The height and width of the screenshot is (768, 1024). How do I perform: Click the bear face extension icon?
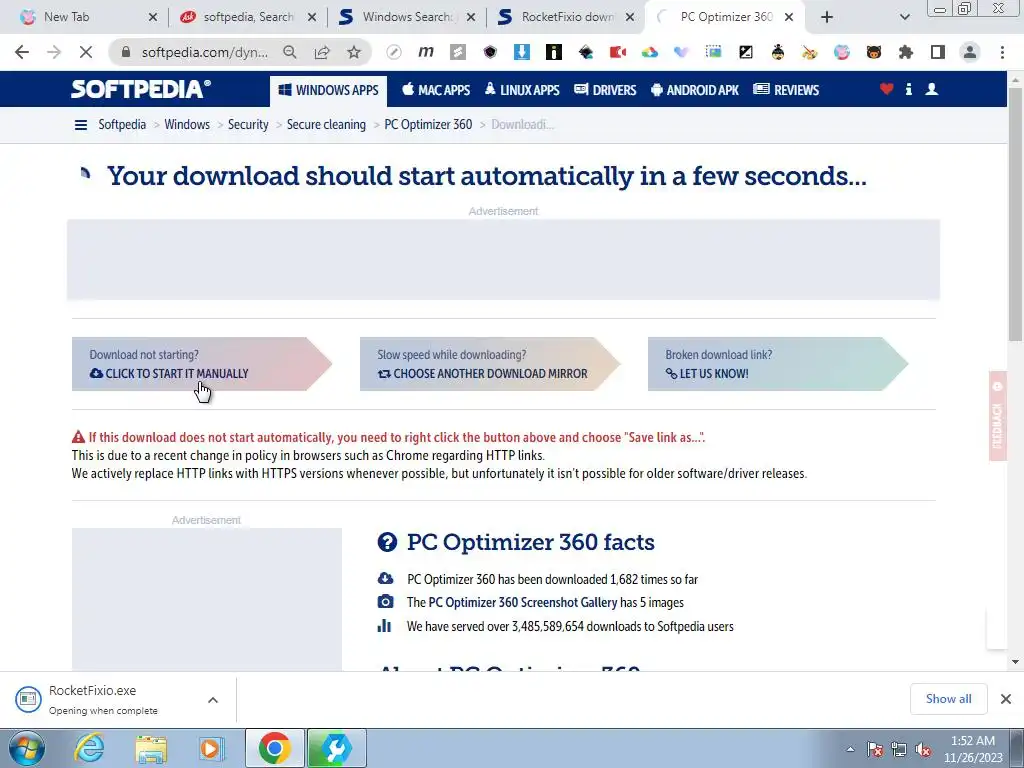point(874,52)
